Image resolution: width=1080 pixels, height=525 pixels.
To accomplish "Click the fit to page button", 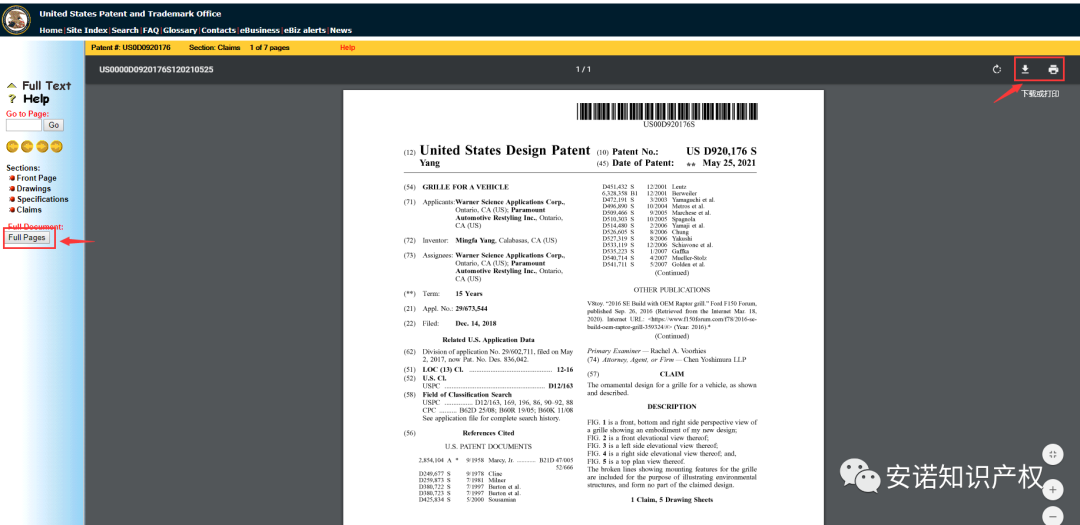I will [x=1052, y=454].
